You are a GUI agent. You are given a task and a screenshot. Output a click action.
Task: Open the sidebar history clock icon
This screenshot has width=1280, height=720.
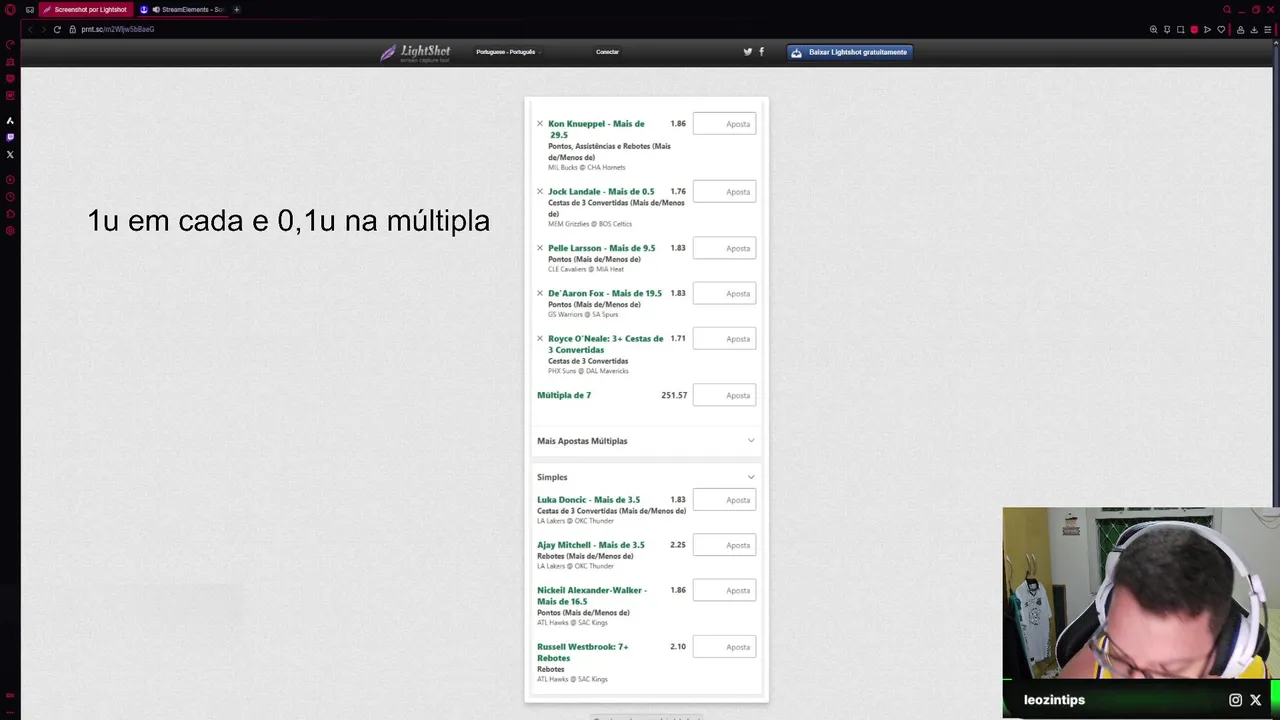[x=10, y=197]
